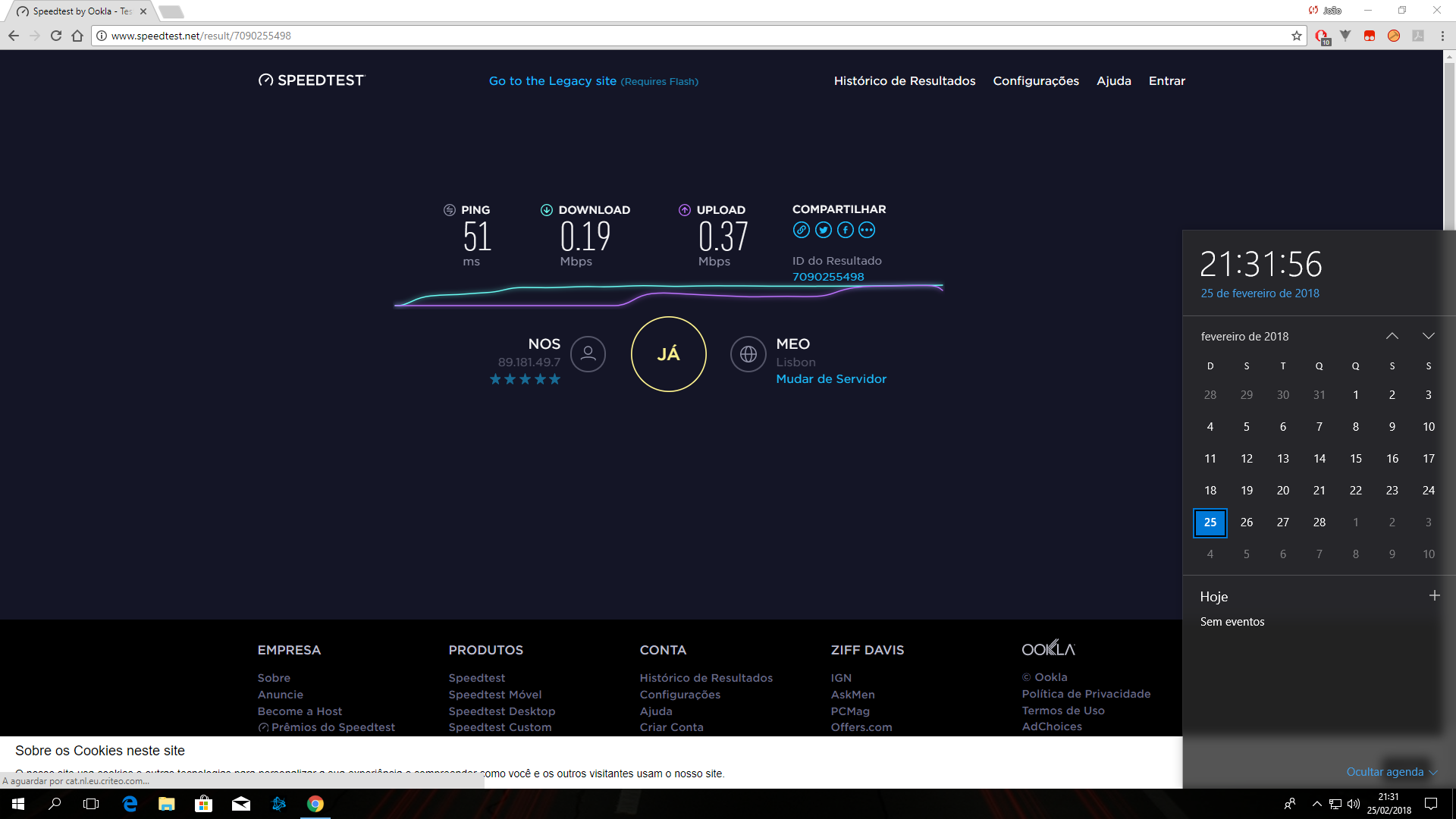Viewport: 1456px width, 819px height.
Task: Click the 25 de fevereiro de 2018 date link
Action: coord(1260,293)
